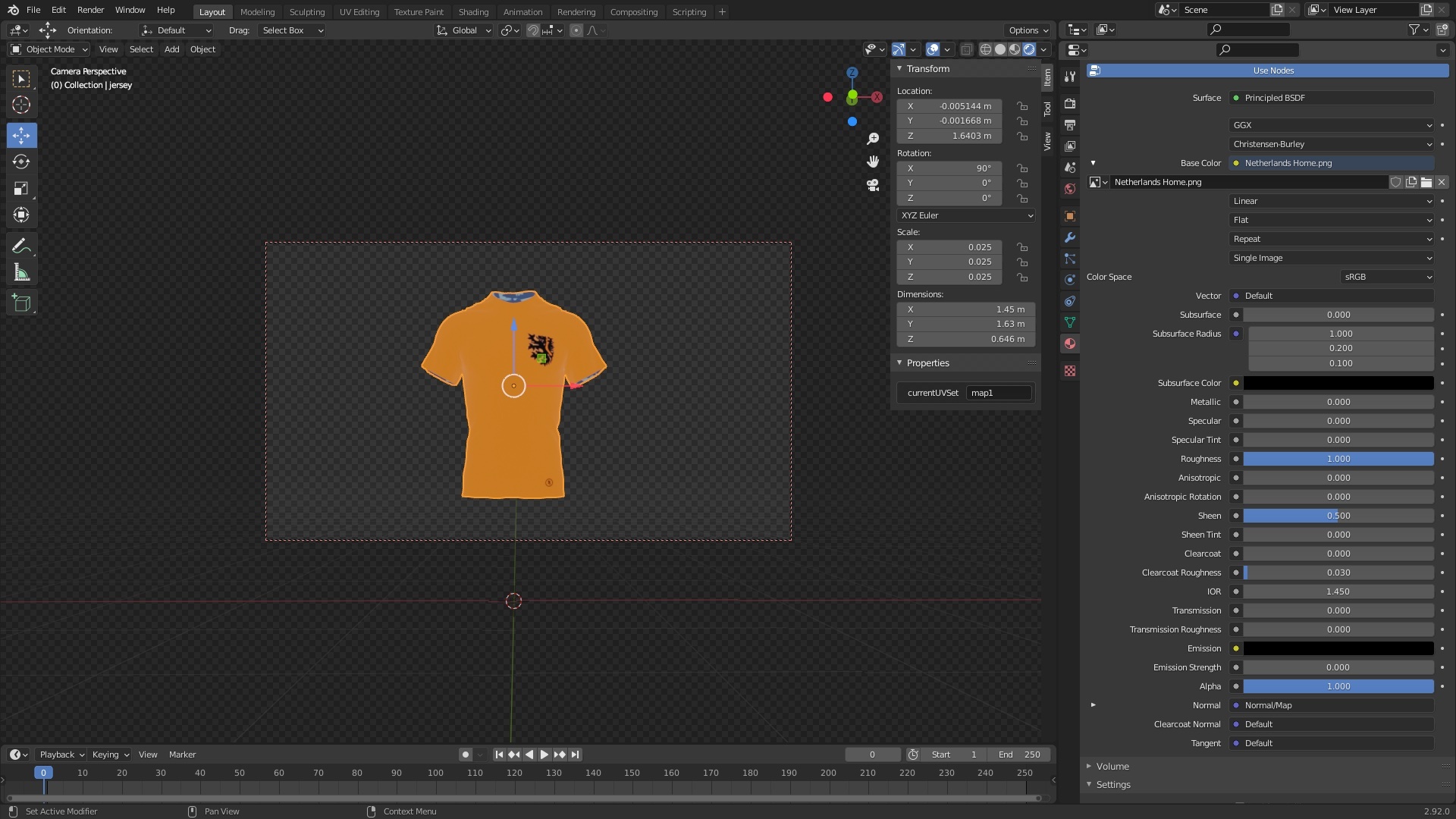Screen dimensions: 1456x819
Task: Toggle lock on Scale Y
Action: point(1022,262)
